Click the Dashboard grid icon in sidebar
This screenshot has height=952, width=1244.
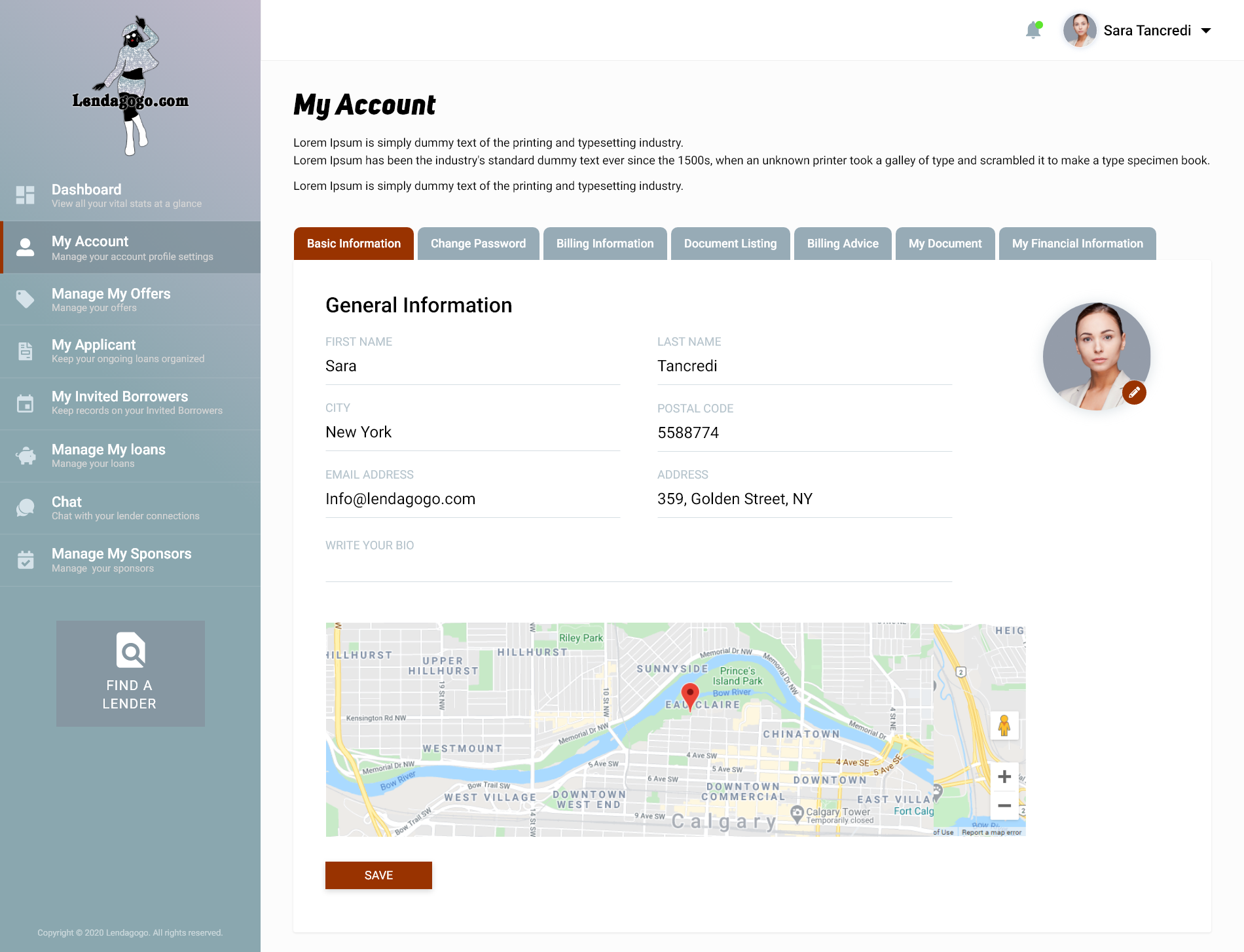tap(25, 194)
